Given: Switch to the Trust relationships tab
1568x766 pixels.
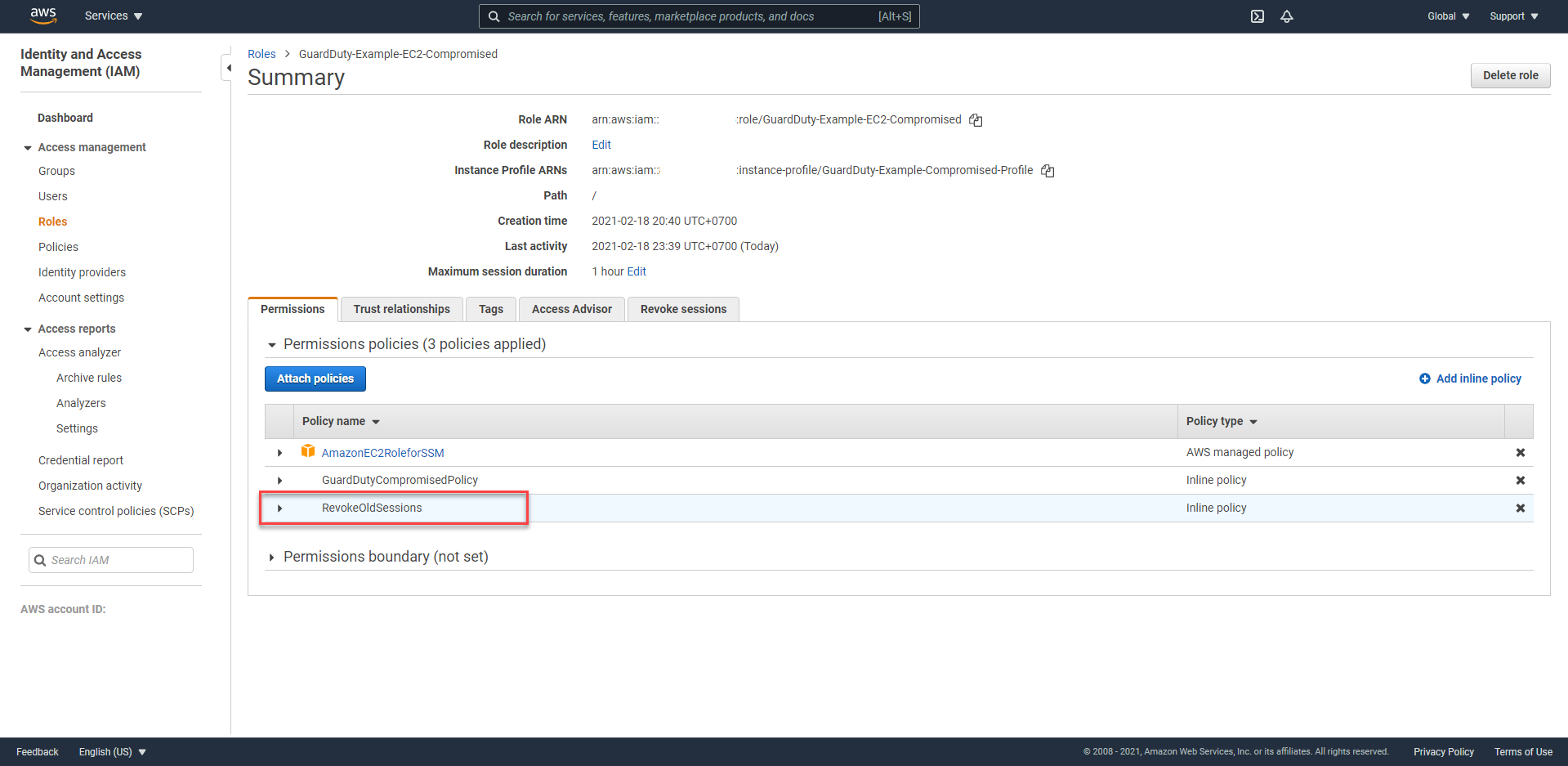Looking at the screenshot, I should pyautogui.click(x=401, y=309).
